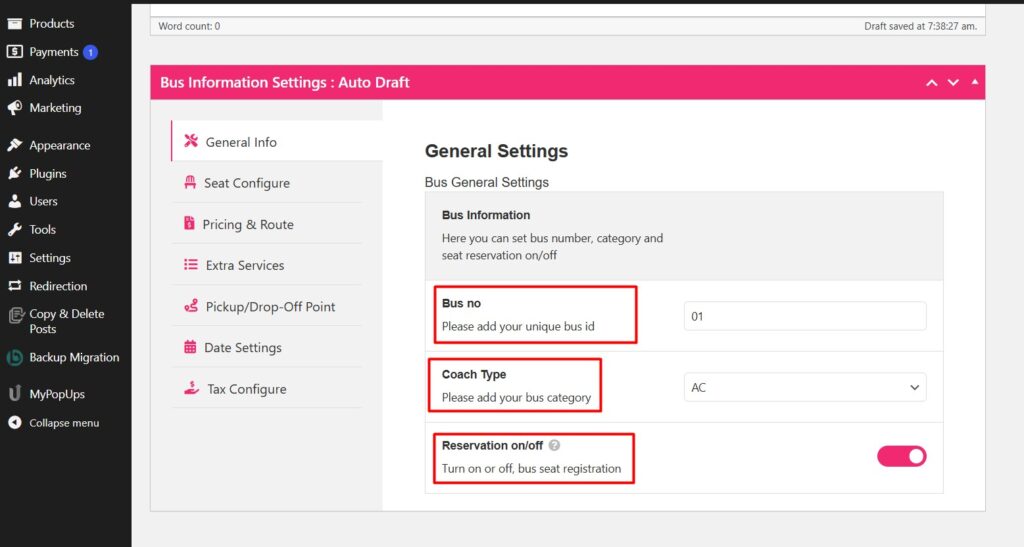
Task: Click the Backup Migration icon
Action: click(14, 357)
